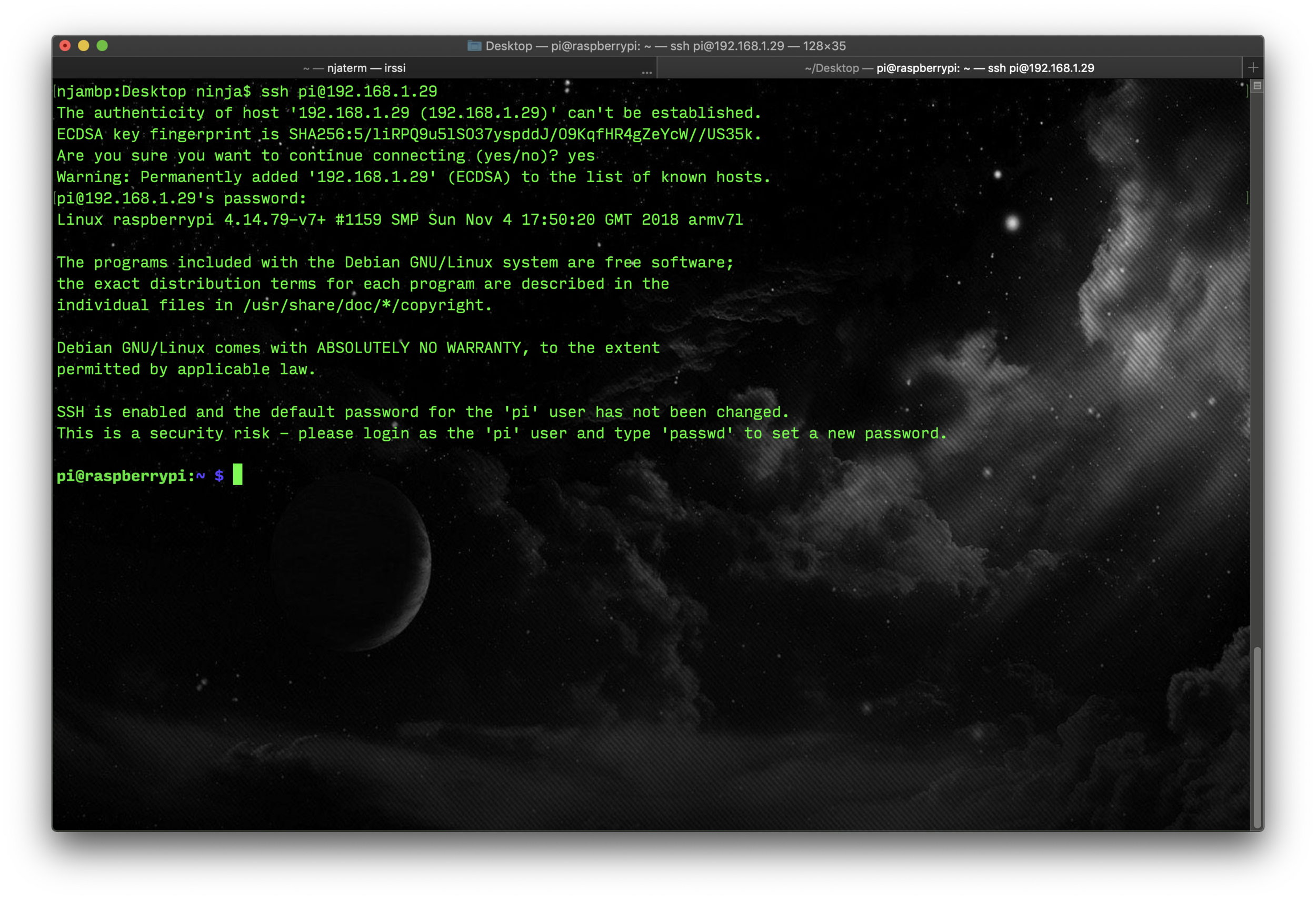The width and height of the screenshot is (1316, 900).
Task: Click the mark bracket left of njambp prompt
Action: click(x=55, y=92)
